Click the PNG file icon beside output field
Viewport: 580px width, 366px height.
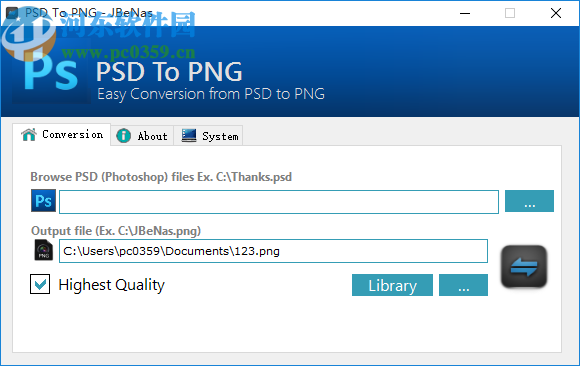coord(44,250)
